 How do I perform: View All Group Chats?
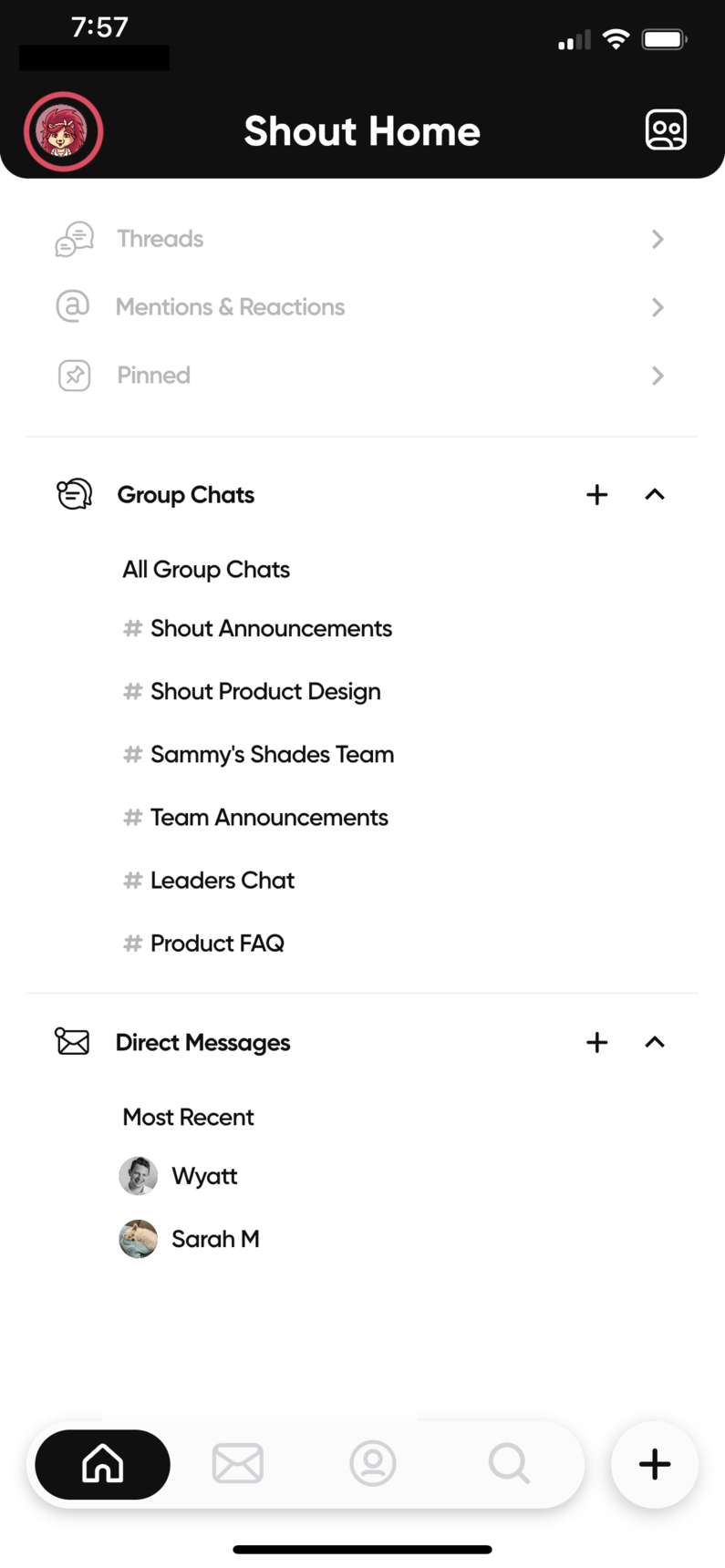pyautogui.click(x=206, y=570)
